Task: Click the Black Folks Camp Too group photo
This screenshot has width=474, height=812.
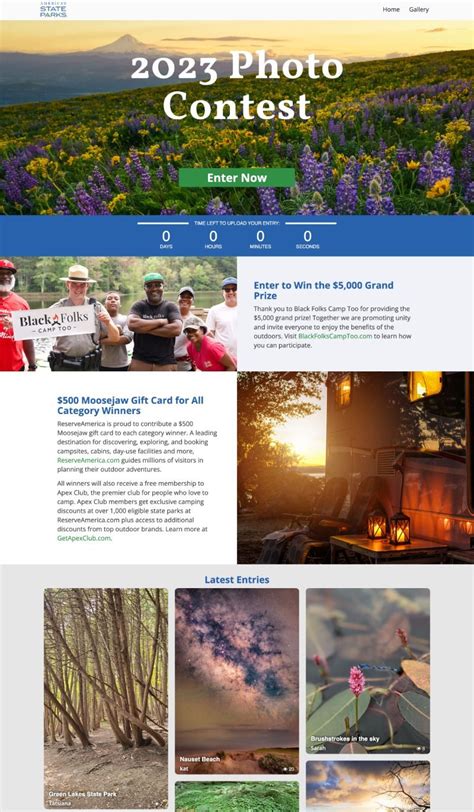Action: (x=118, y=314)
